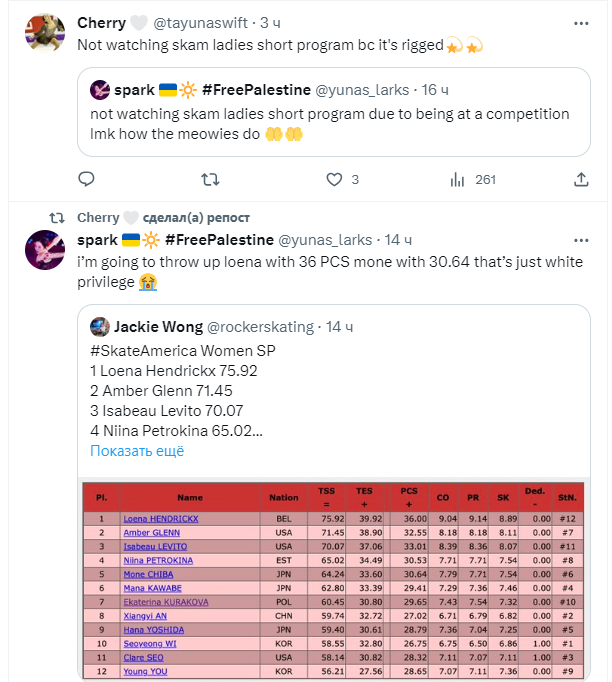The image size is (612, 682).
Task: Open more options for spark's reposted tweet
Action: [580, 240]
